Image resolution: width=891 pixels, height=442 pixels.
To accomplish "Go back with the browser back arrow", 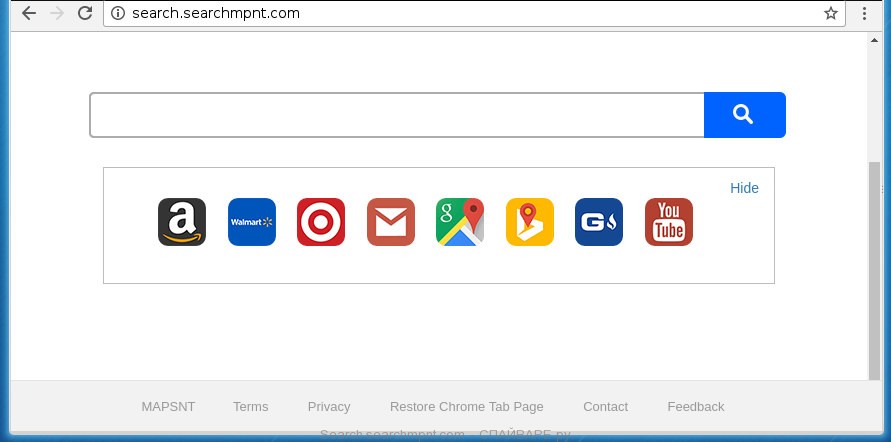I will click(28, 13).
